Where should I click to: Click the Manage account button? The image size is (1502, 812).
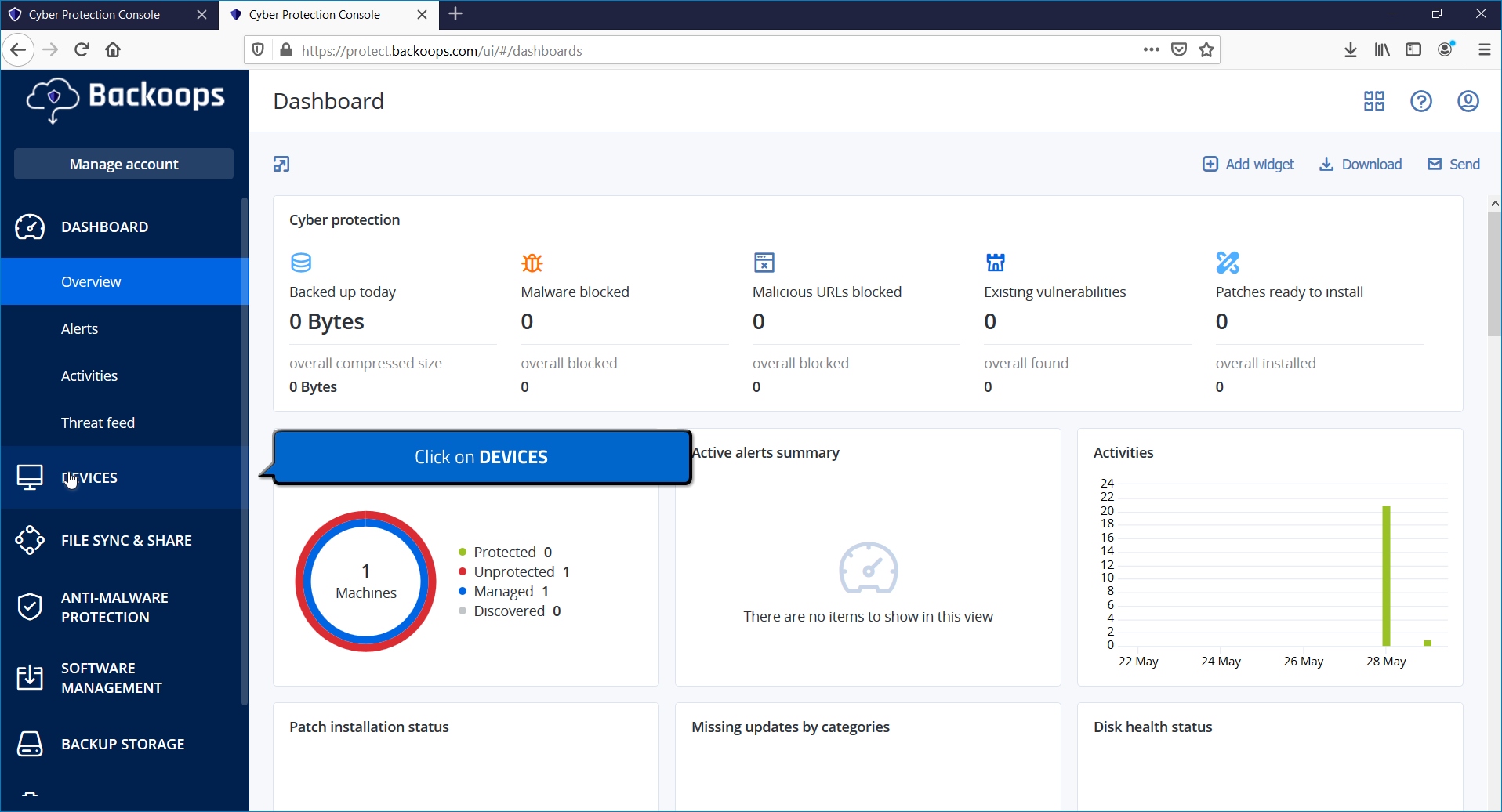tap(124, 164)
